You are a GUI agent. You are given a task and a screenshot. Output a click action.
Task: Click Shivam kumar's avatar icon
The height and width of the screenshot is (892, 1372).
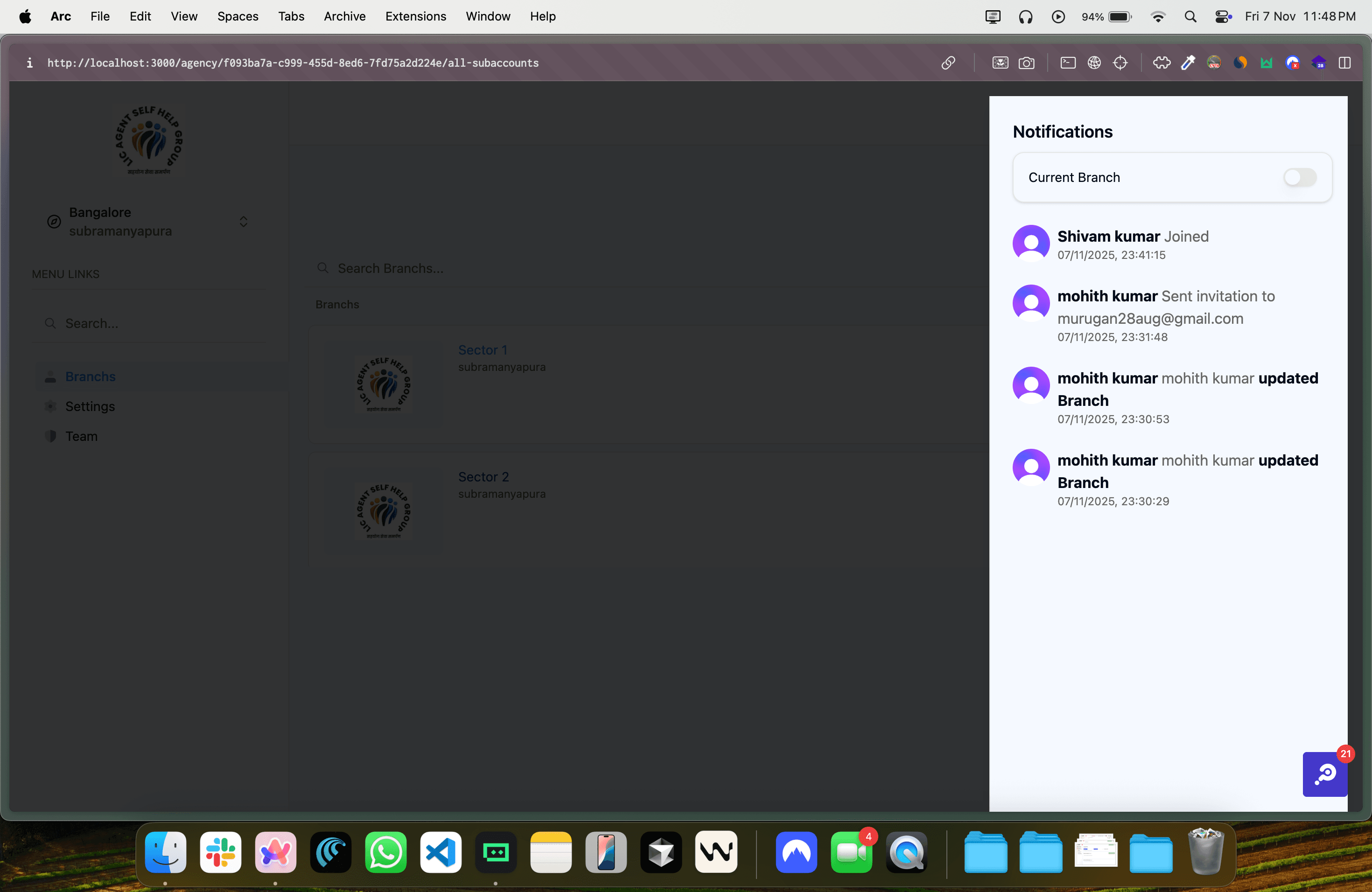coord(1031,243)
